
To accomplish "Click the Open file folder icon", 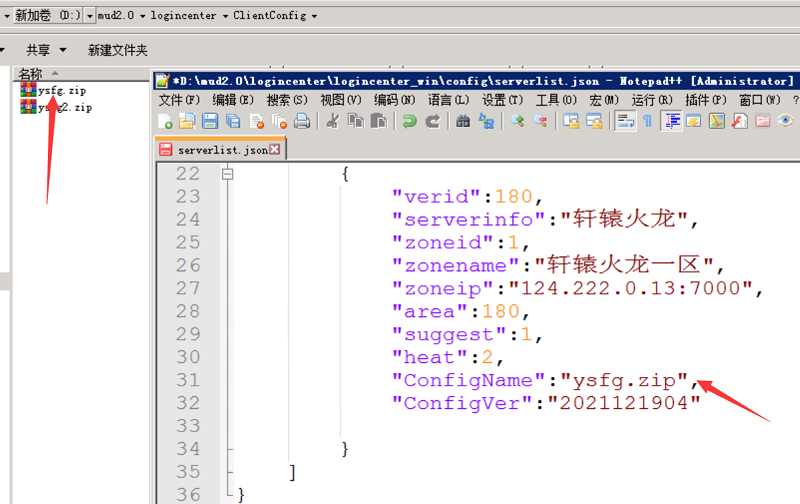I will [x=187, y=121].
